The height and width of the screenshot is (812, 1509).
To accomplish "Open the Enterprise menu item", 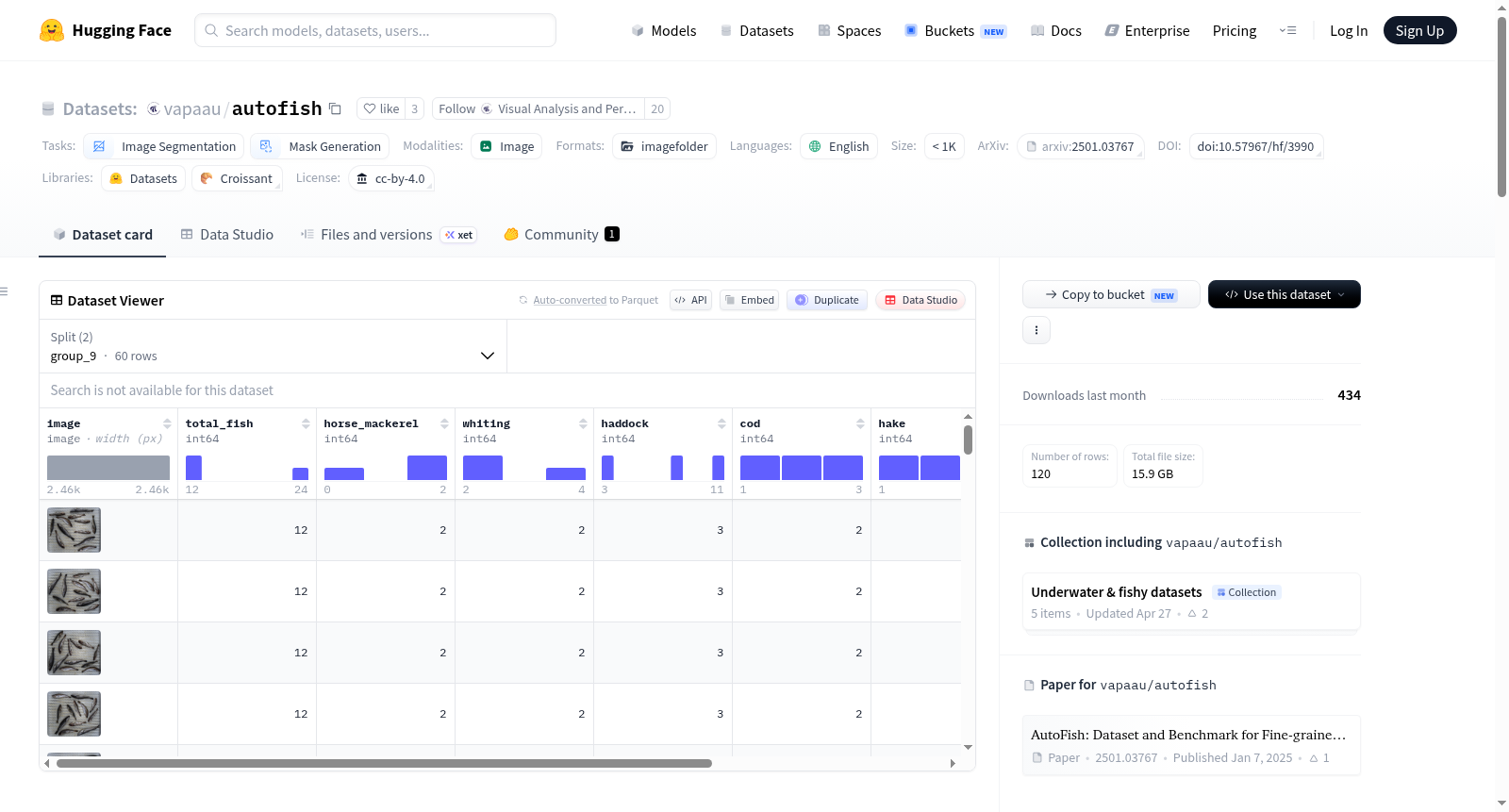I will click(x=1147, y=30).
